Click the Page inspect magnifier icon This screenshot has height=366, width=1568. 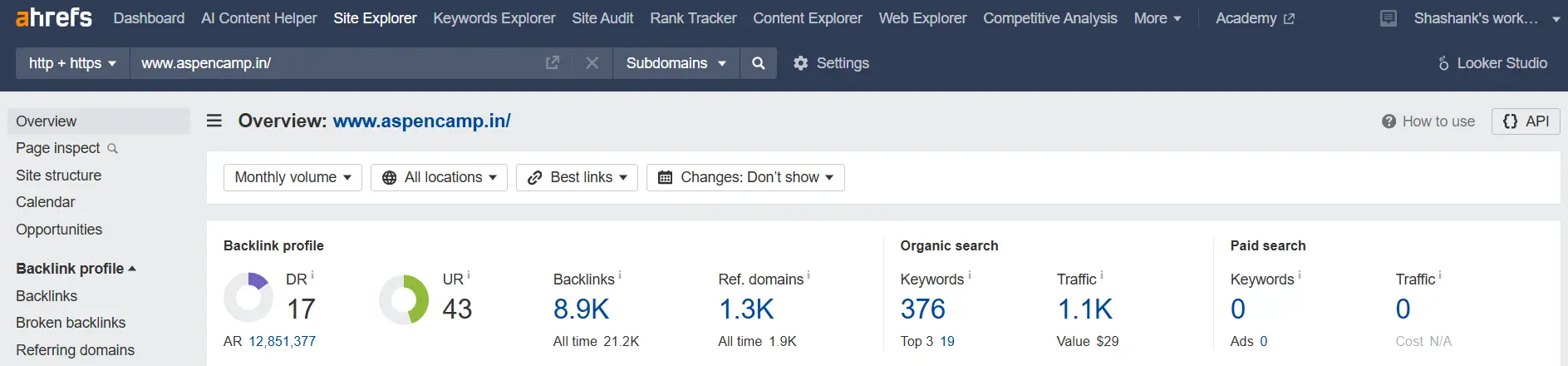113,149
